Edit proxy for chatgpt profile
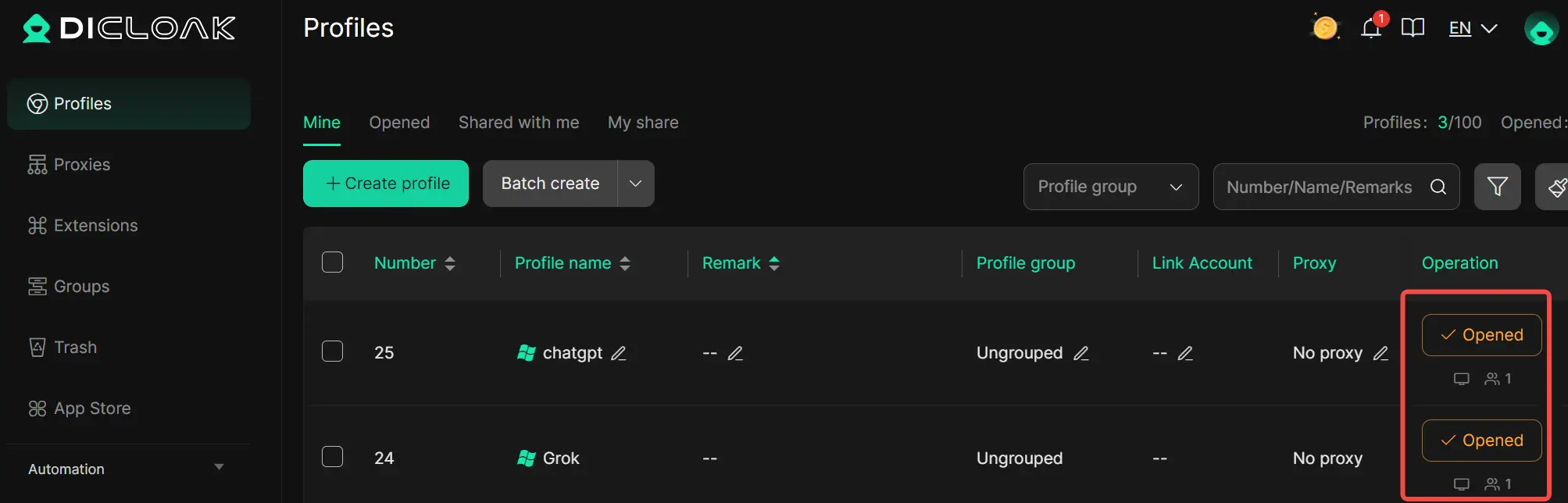Image resolution: width=1568 pixels, height=503 pixels. pos(1380,353)
